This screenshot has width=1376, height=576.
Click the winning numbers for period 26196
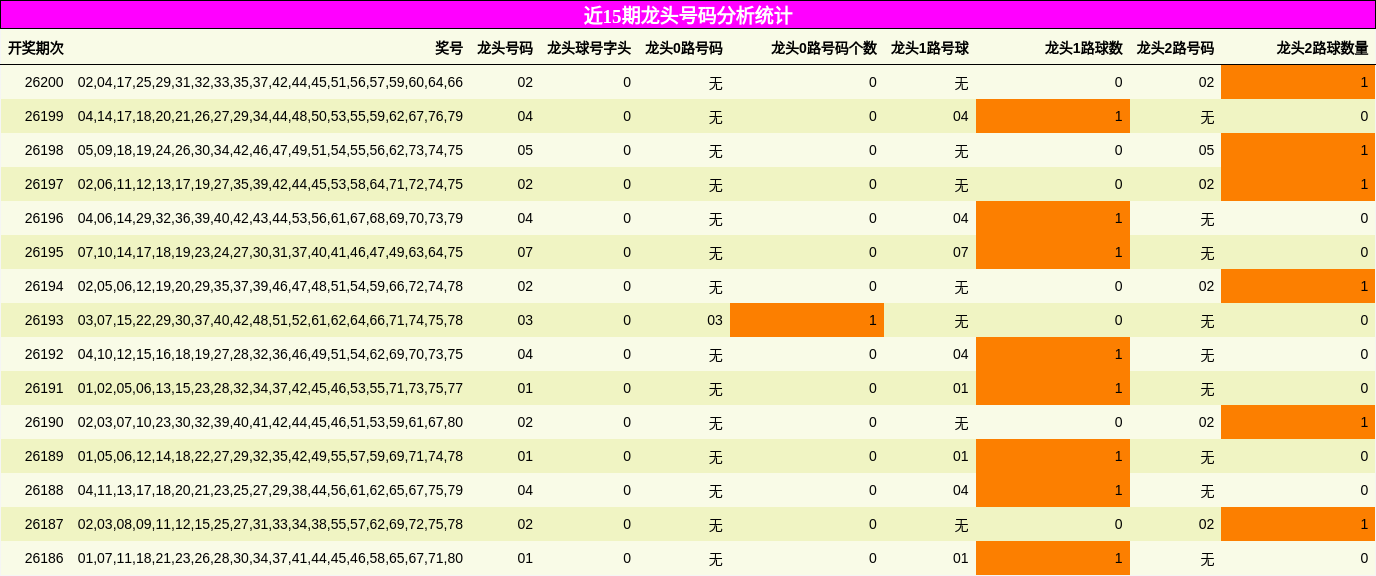pos(270,218)
